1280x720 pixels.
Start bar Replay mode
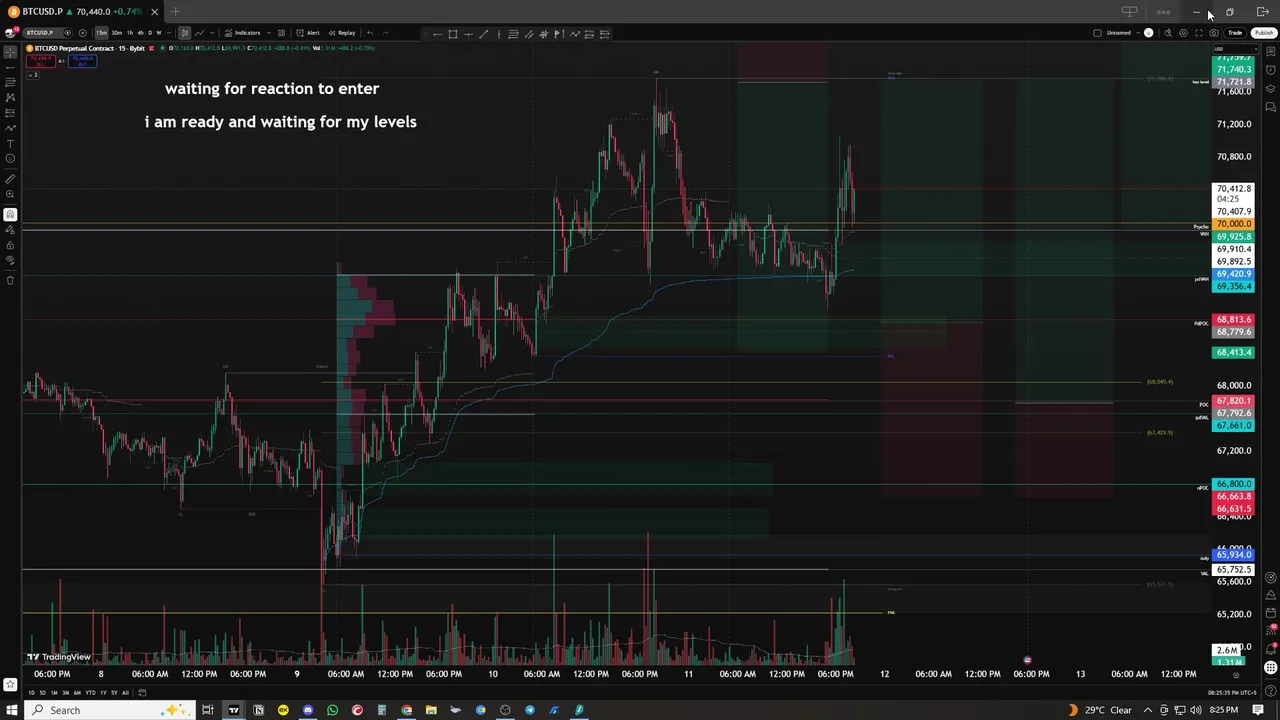(341, 33)
